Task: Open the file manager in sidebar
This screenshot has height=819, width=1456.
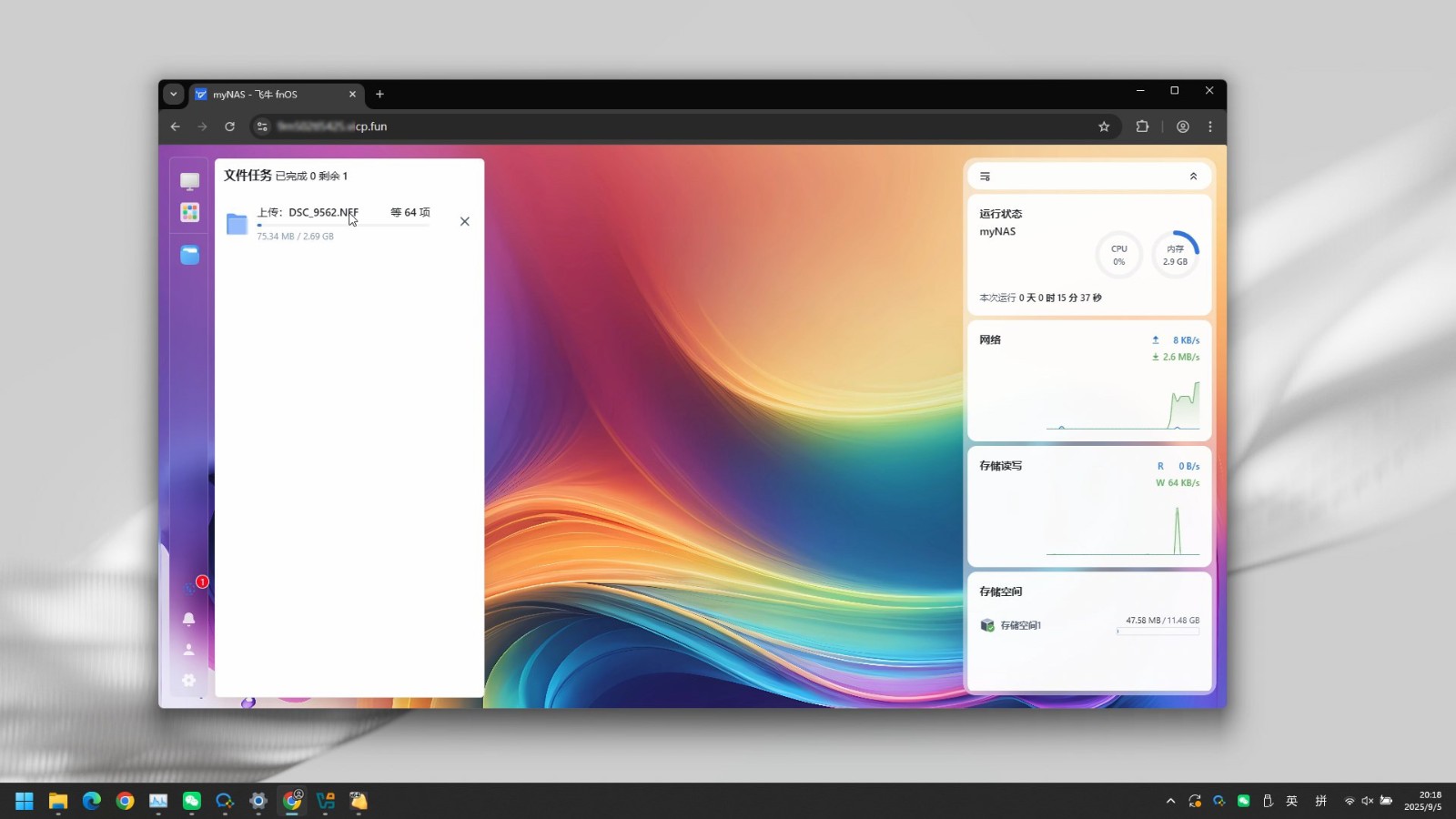Action: [x=189, y=256]
